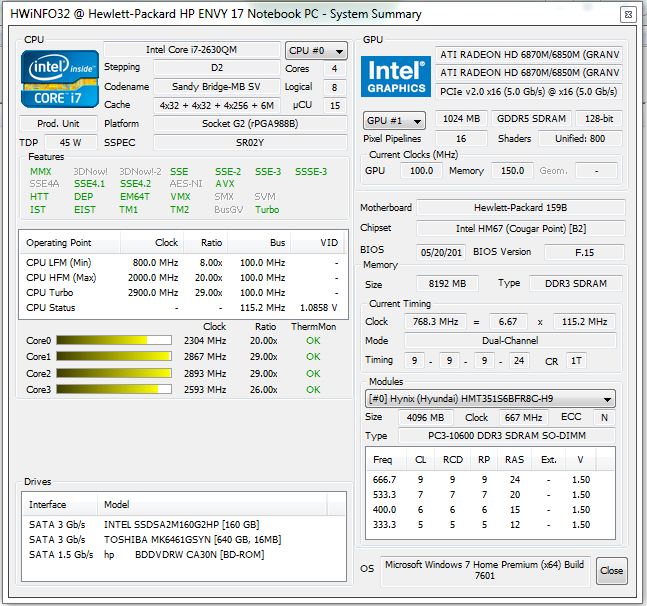The width and height of the screenshot is (647, 606).
Task: Click the SR02Y SSPEC field
Action: coord(250,142)
